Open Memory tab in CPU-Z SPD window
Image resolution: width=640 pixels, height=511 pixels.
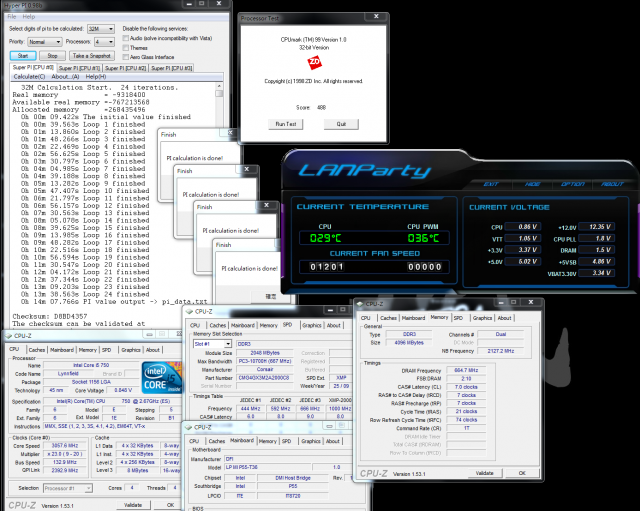pyautogui.click(x=269, y=325)
